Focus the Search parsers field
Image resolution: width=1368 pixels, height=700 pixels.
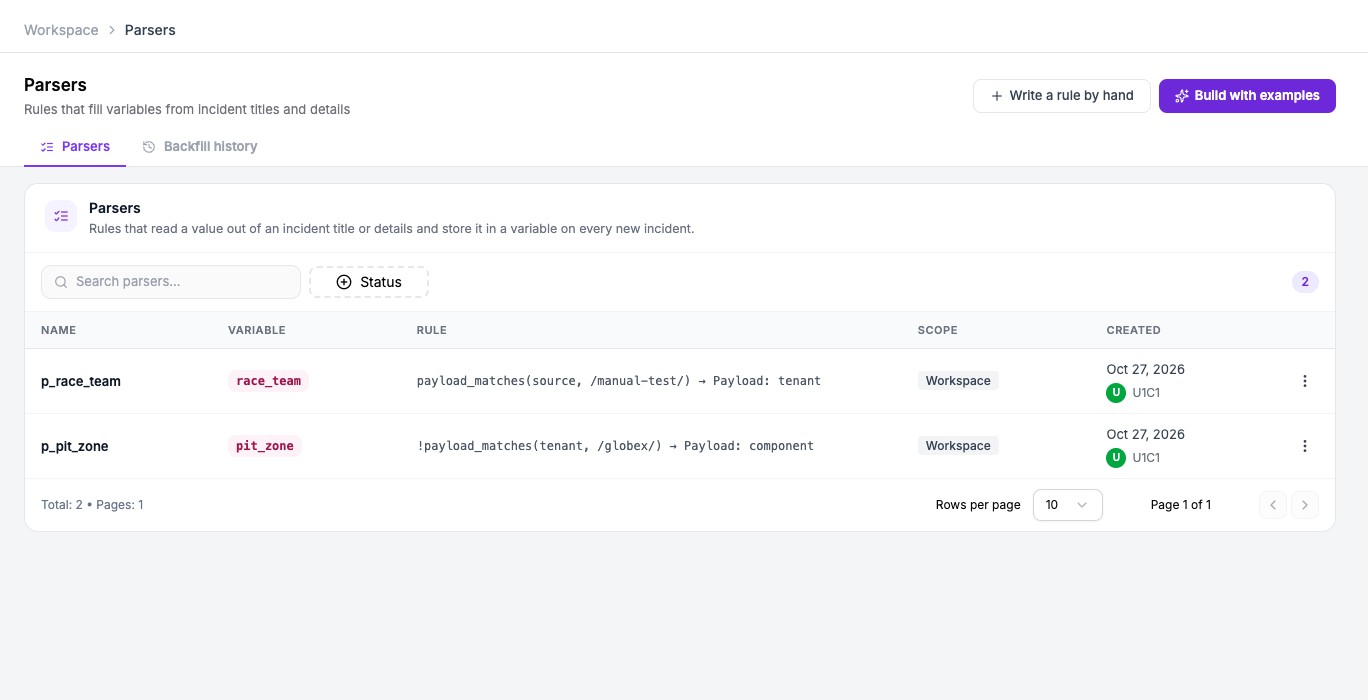pyautogui.click(x=171, y=282)
